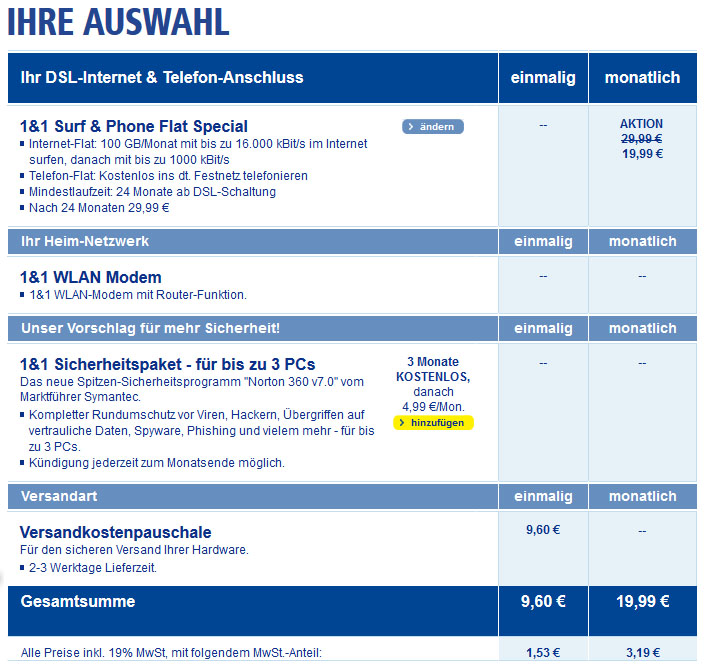This screenshot has height=671, width=706.
Task: Click the 'Ihr Heim-Netzwerk' section header
Action: [x=85, y=241]
